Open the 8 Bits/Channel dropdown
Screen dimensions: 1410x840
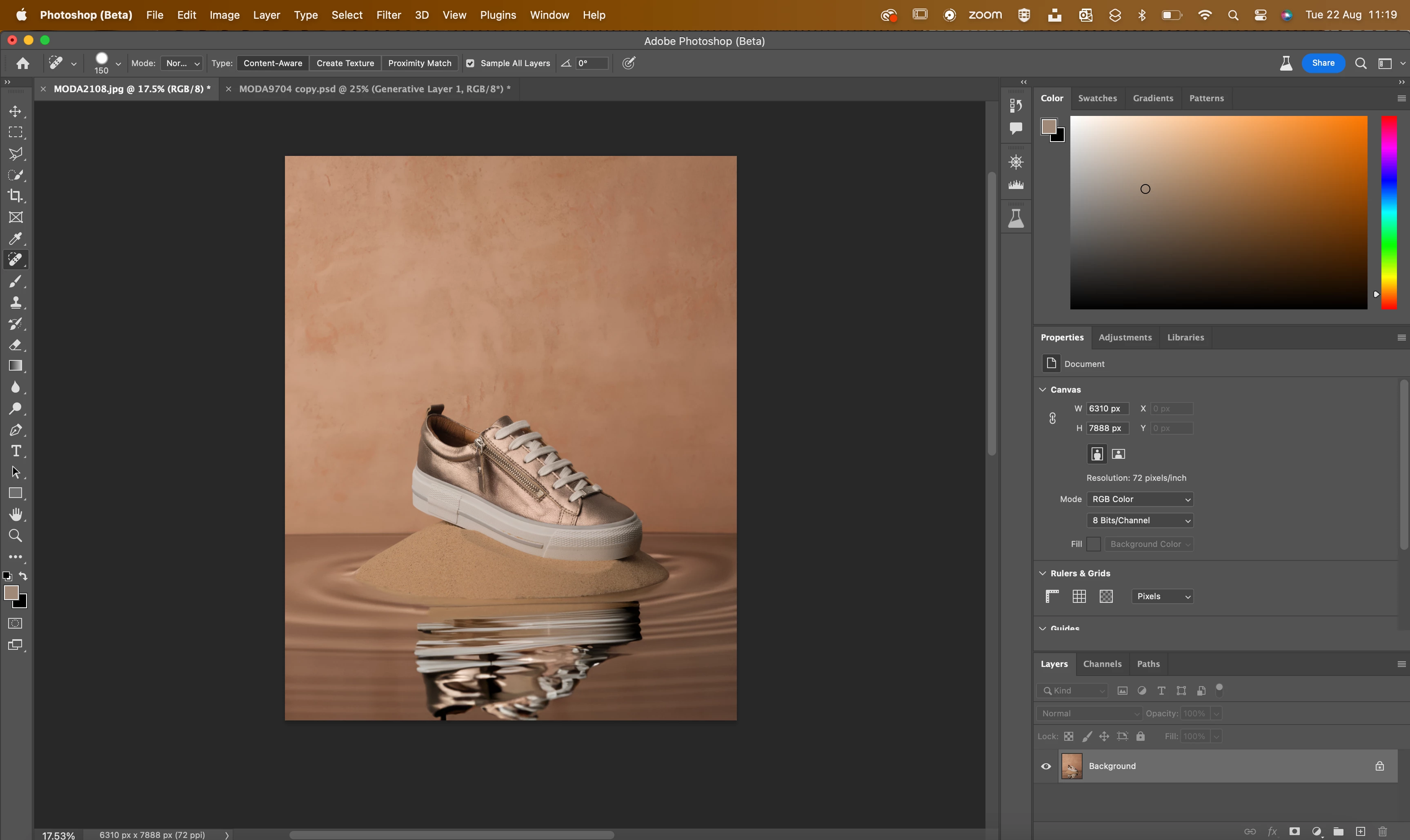click(x=1140, y=521)
